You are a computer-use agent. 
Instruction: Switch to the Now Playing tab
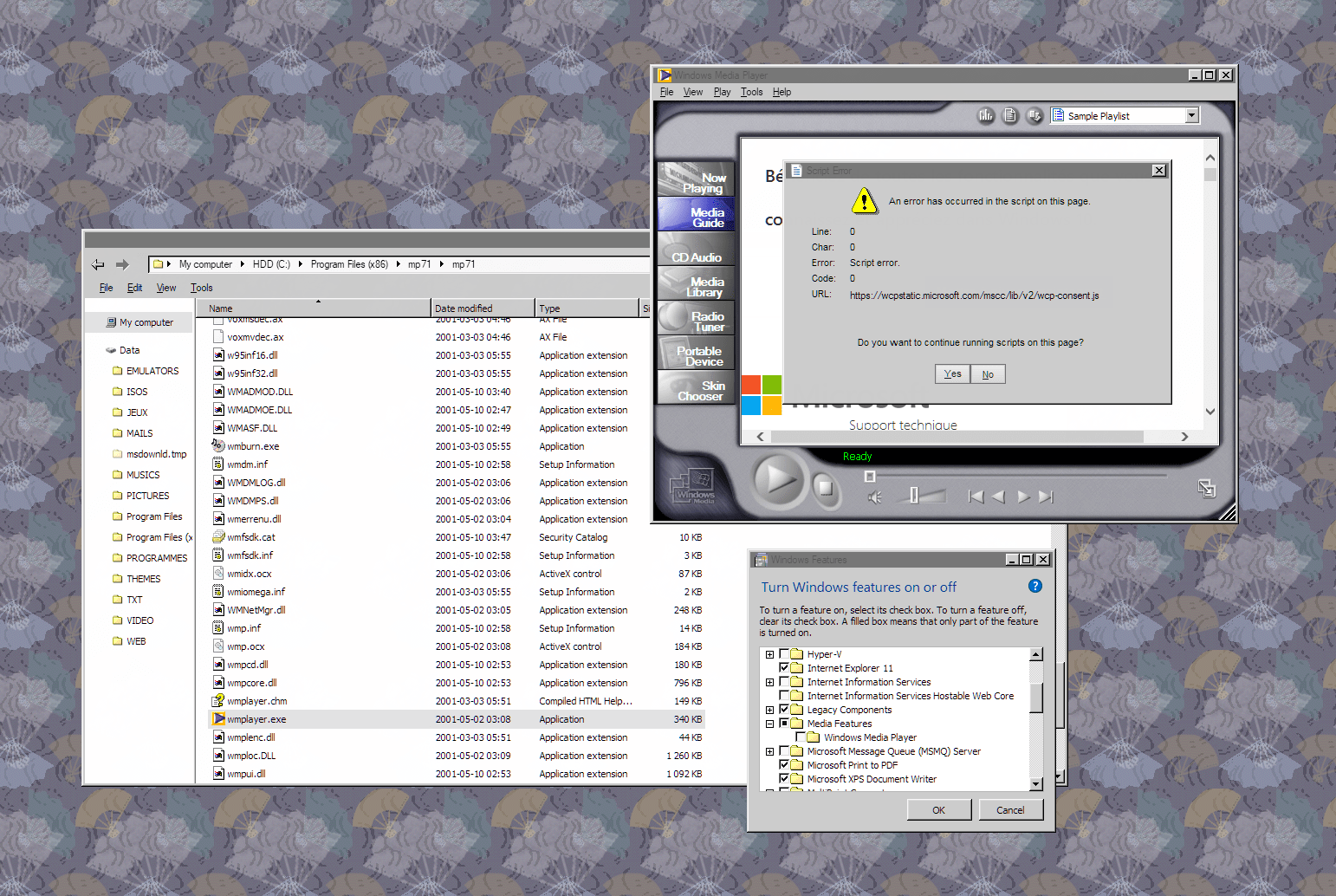(696, 179)
